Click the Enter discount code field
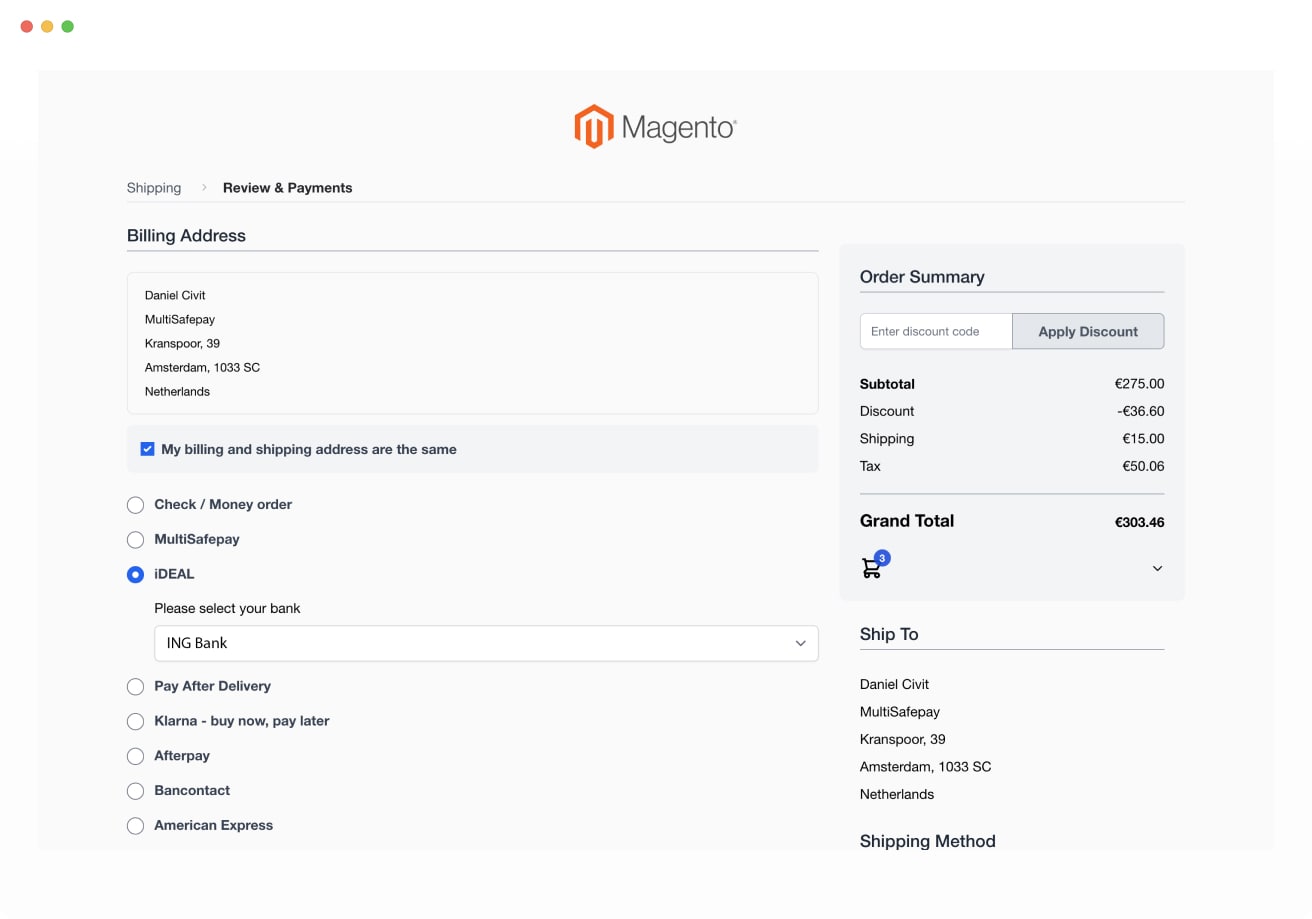1312x919 pixels. click(x=936, y=331)
